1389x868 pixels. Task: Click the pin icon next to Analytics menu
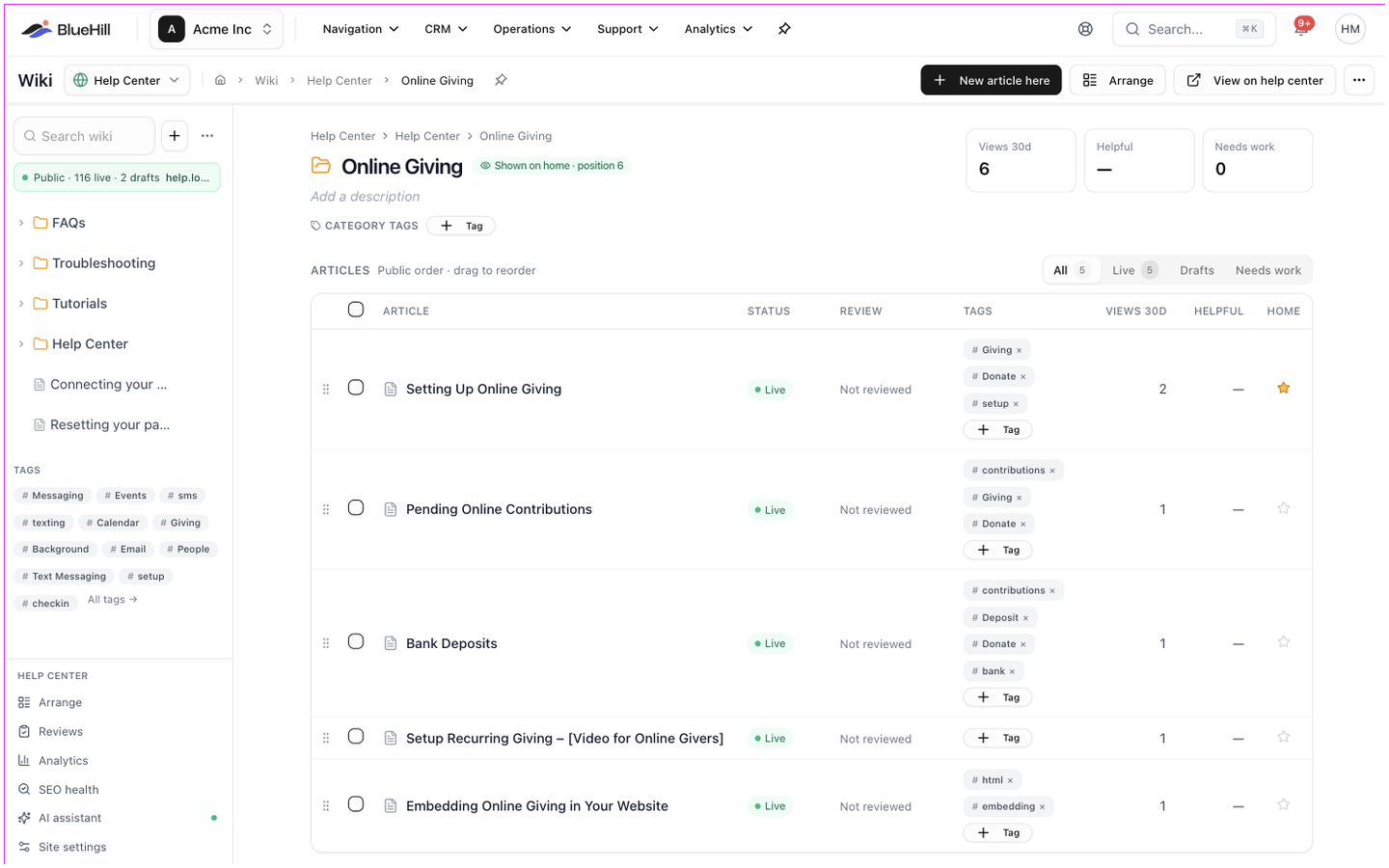[x=784, y=29]
